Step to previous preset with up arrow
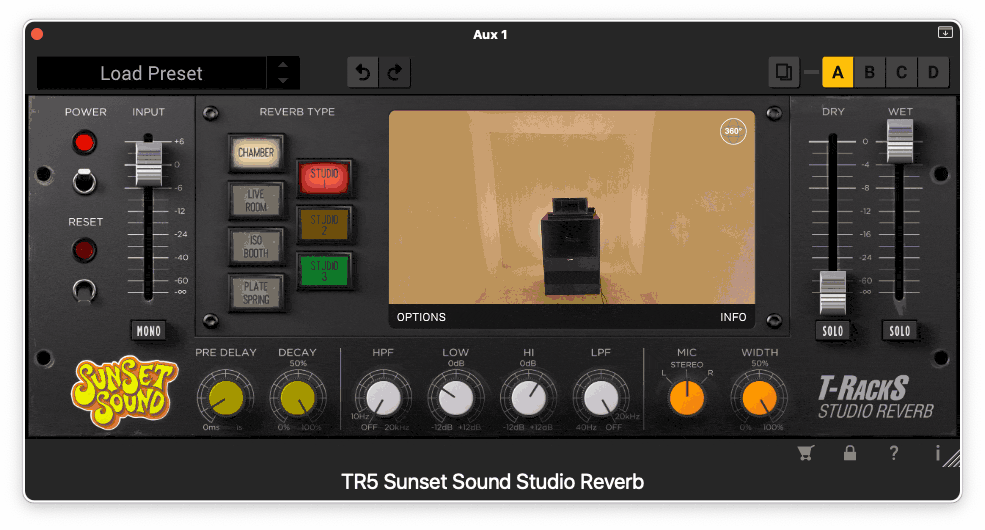Viewport: 985px width, 530px height. click(283, 65)
